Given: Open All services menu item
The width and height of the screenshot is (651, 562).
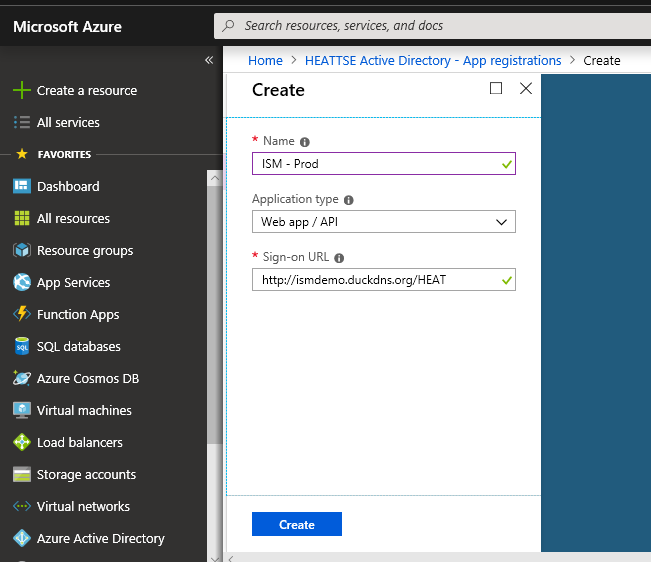Looking at the screenshot, I should pos(68,122).
